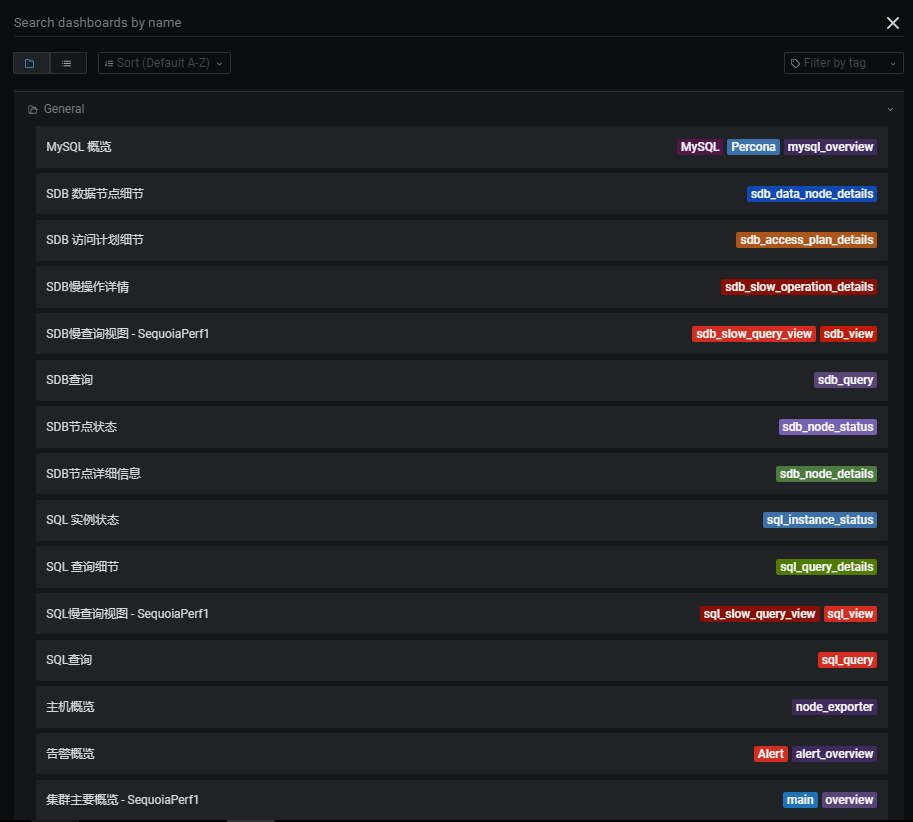Switch to folder view layout

[x=31, y=63]
